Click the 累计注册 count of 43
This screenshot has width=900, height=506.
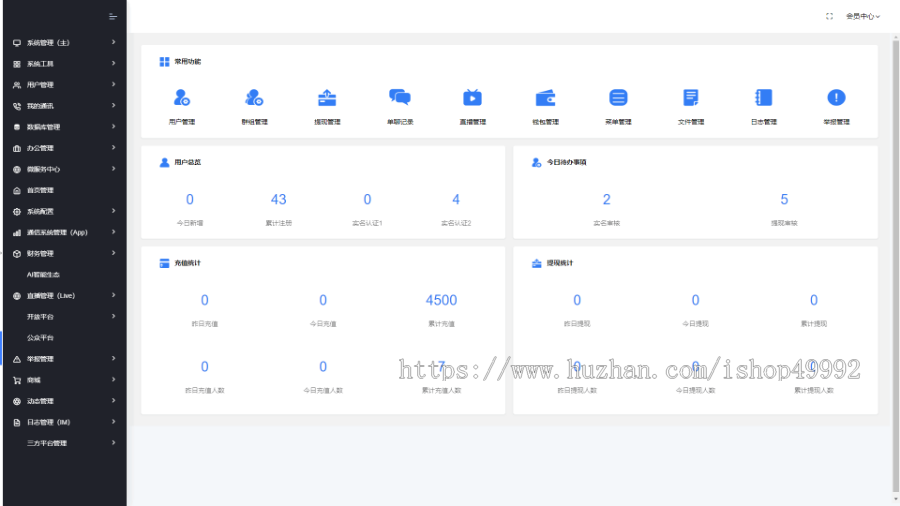pyautogui.click(x=279, y=200)
